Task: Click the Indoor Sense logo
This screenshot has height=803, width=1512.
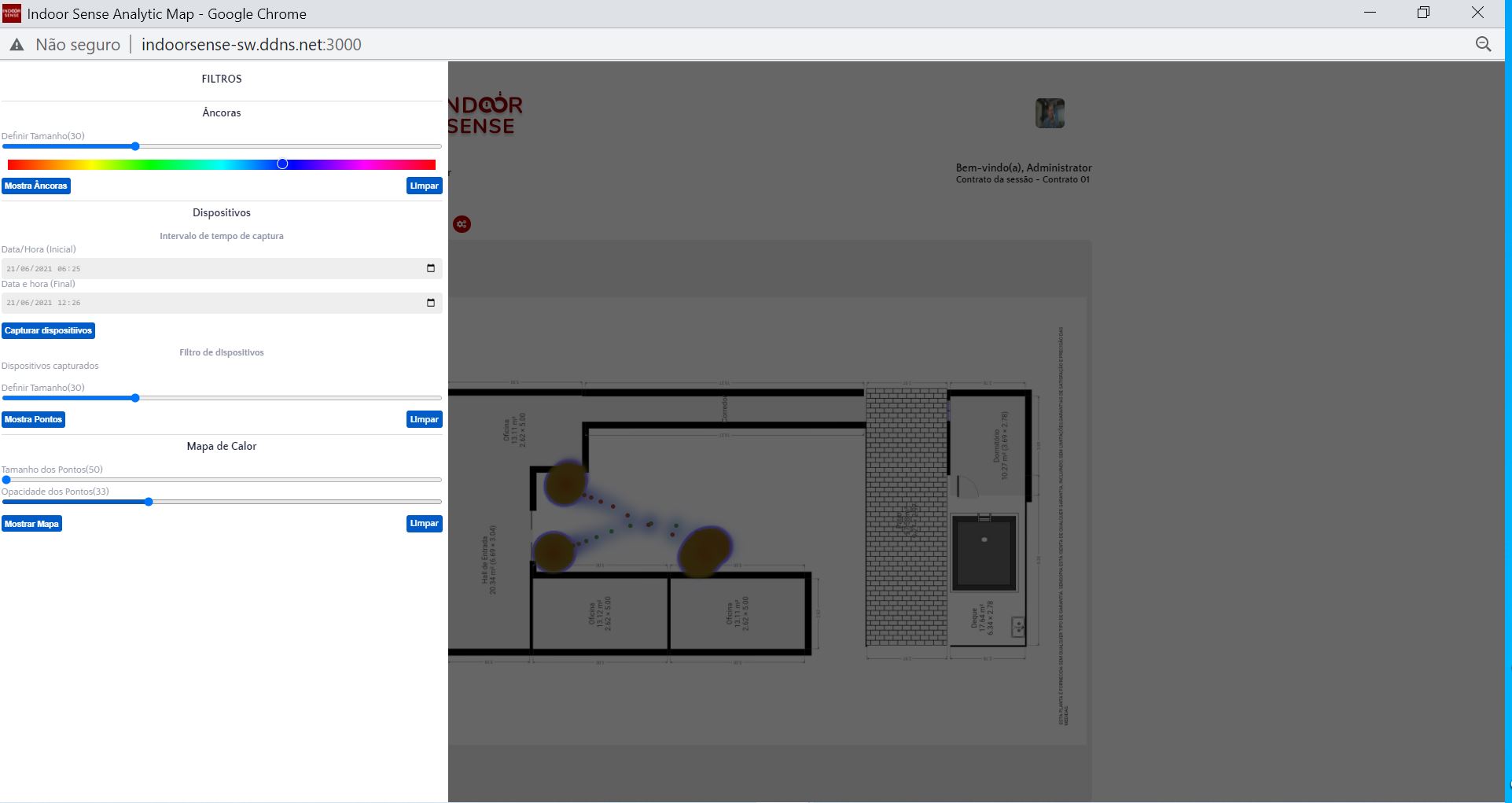Action: point(484,115)
